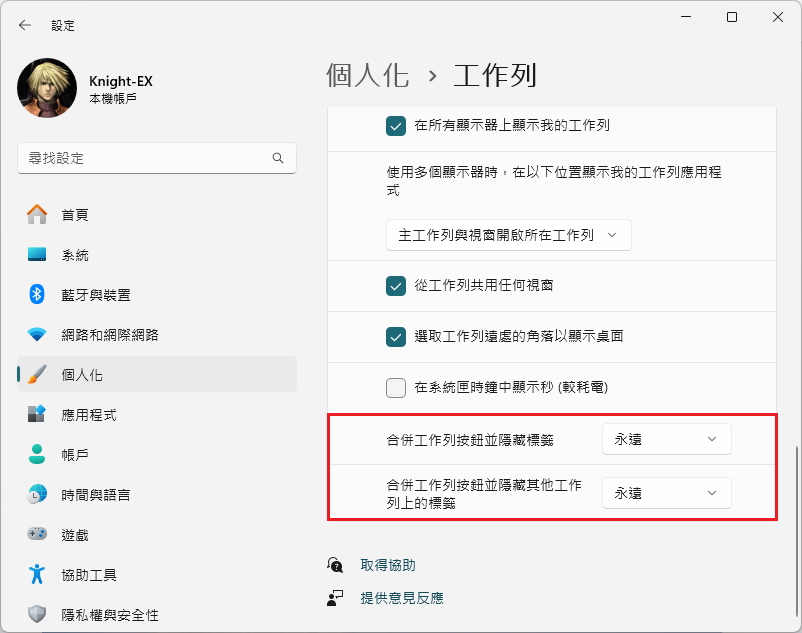802x633 pixels.
Task: Minimize the 設定 window
Action: click(686, 17)
